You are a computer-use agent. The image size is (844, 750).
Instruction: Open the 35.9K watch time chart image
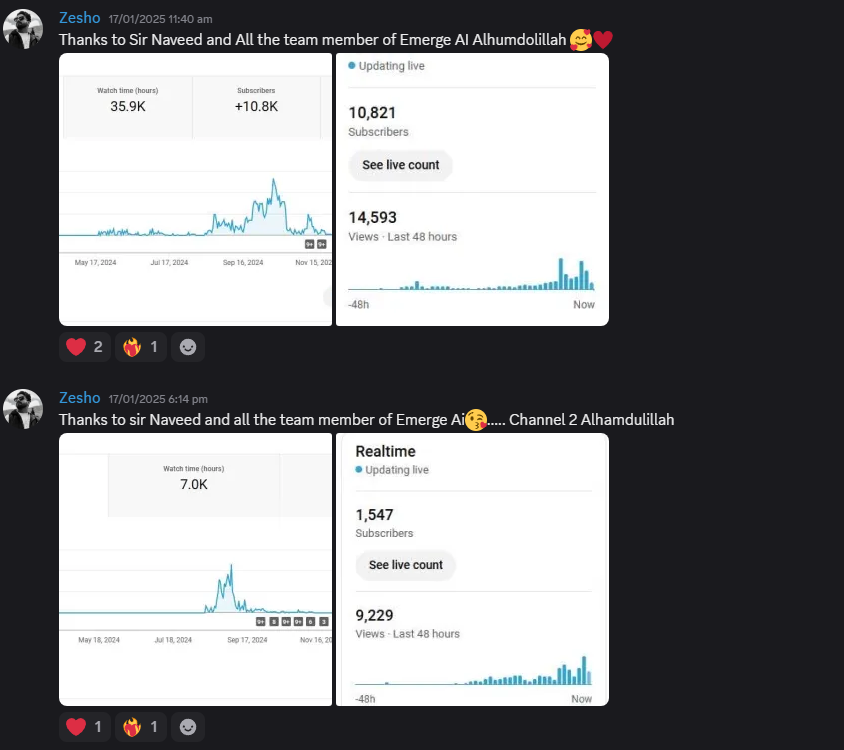click(x=195, y=189)
